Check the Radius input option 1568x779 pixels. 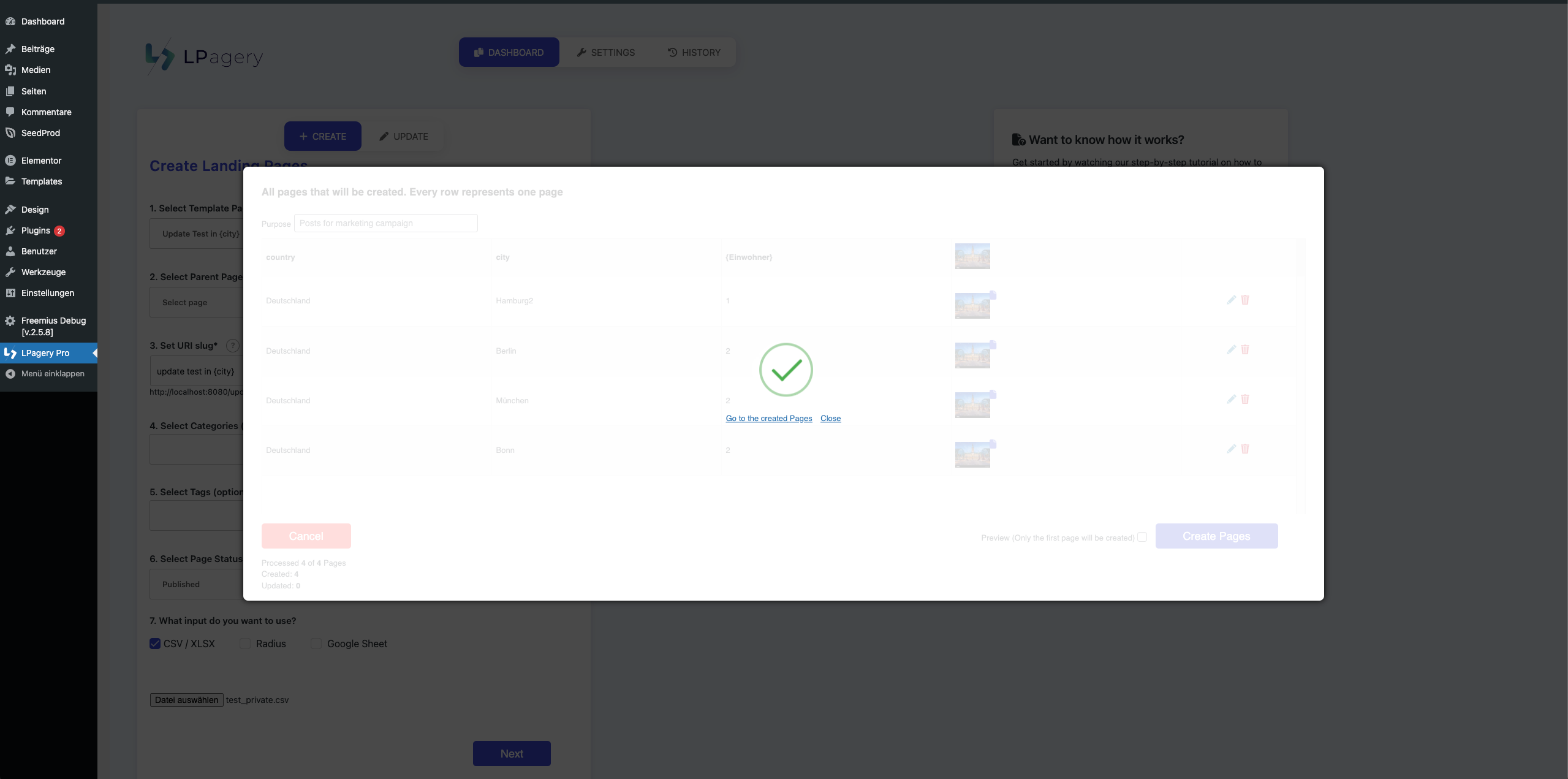245,644
